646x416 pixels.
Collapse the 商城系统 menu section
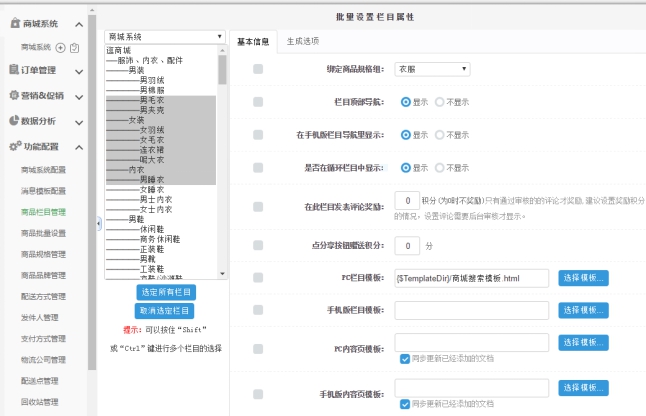tap(79, 25)
